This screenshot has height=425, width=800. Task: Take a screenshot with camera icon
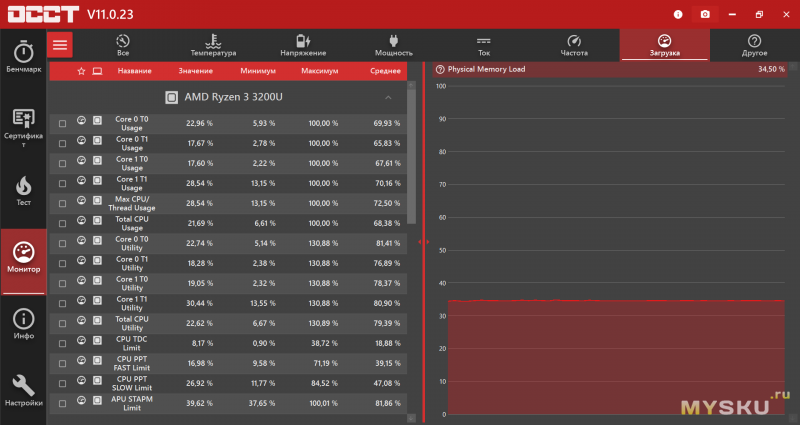(705, 14)
